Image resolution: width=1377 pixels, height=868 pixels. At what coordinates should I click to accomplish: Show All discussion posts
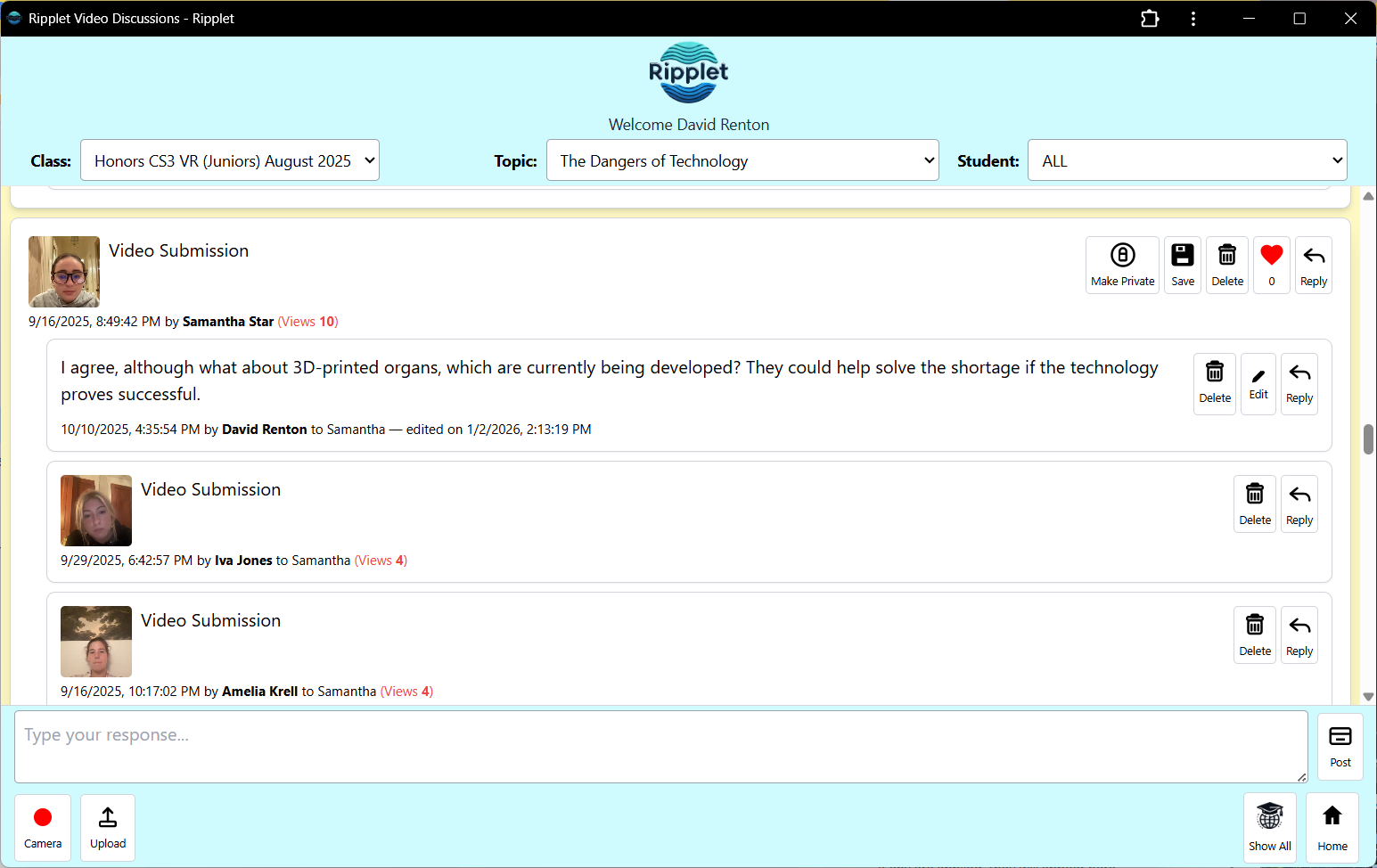pos(1269,827)
